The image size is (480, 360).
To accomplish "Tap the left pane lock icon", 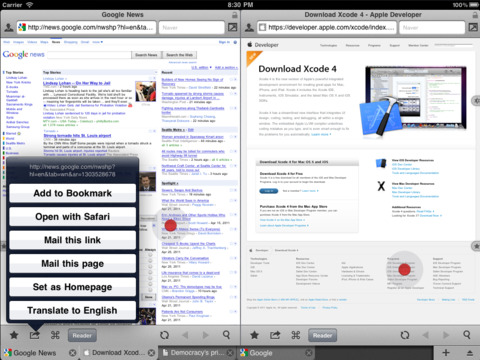I will pos(235,15).
